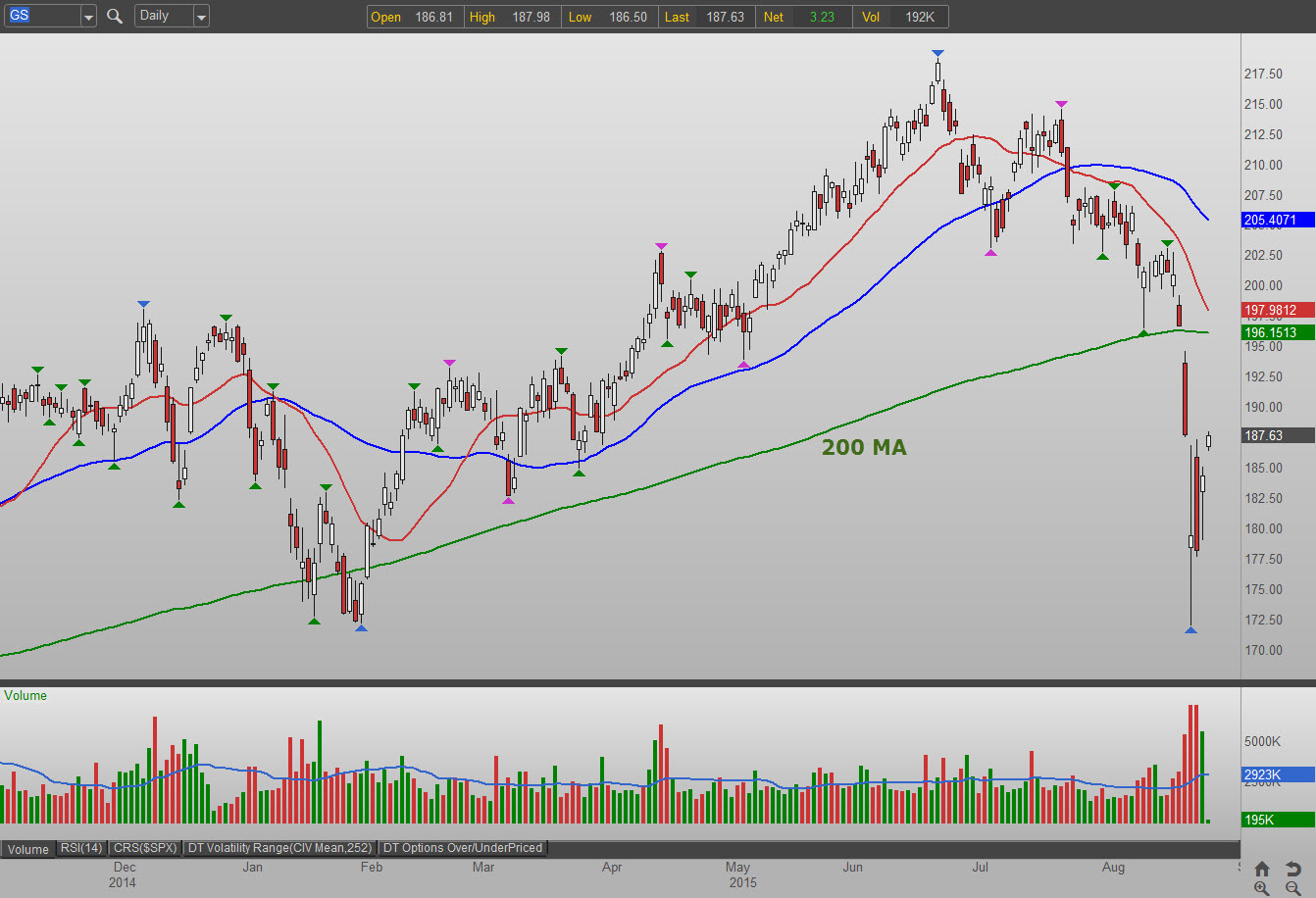This screenshot has width=1316, height=898.
Task: Click the blue 205.4071 moving average tag
Action: 1278,221
